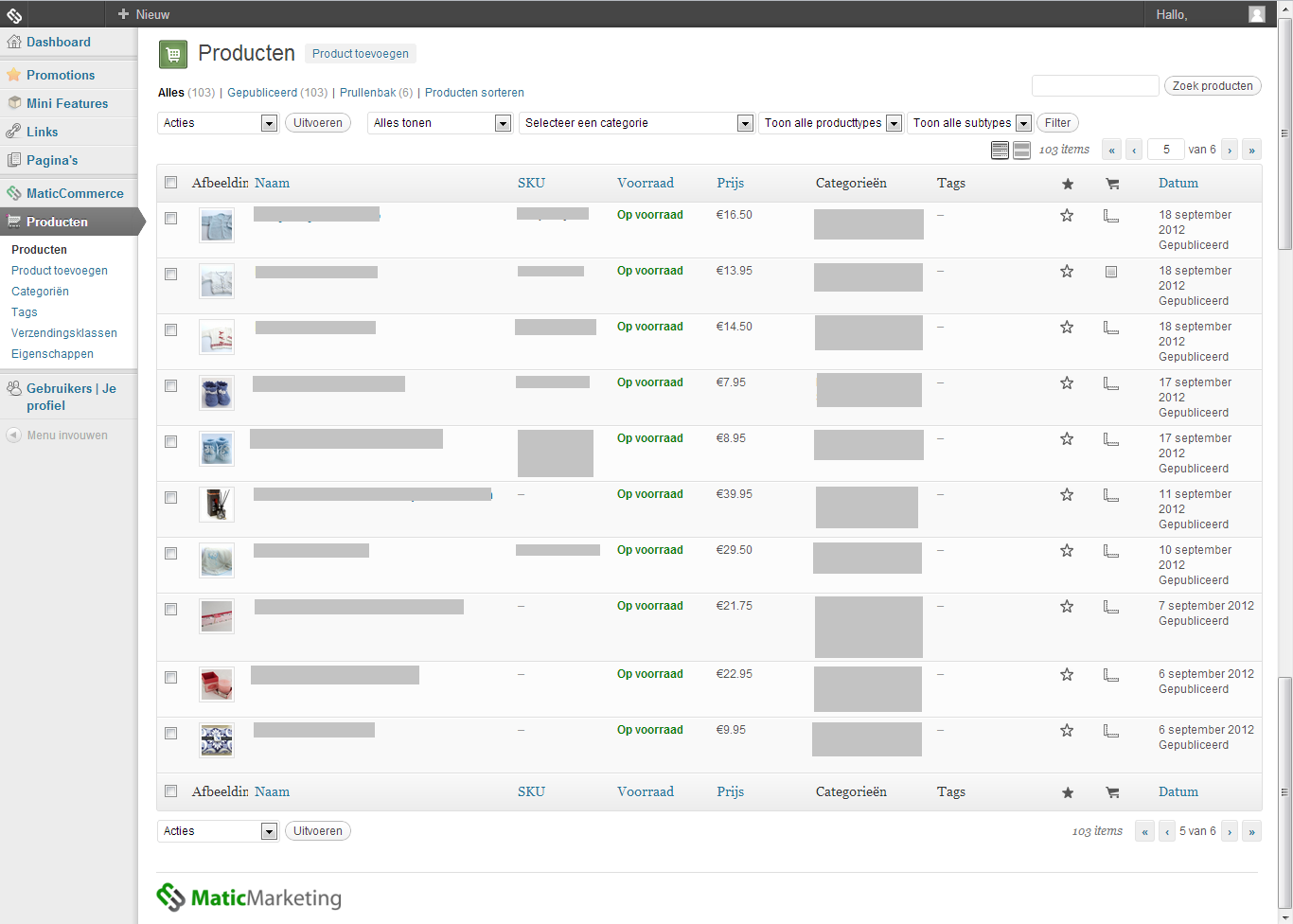Screen dimensions: 1293x924
Task: Open the top Acties bulk actions dropdown
Action: pyautogui.click(x=218, y=123)
